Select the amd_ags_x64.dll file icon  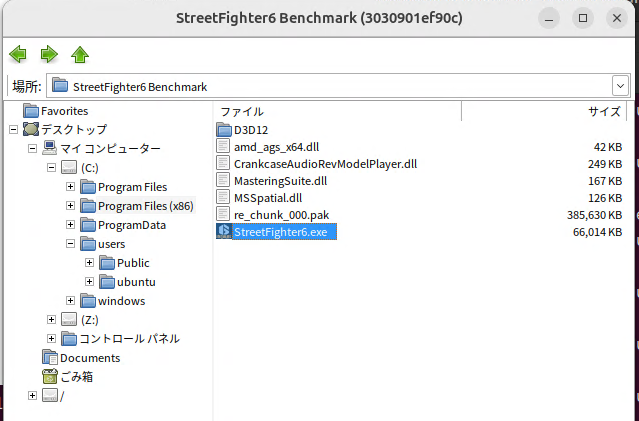pos(224,147)
